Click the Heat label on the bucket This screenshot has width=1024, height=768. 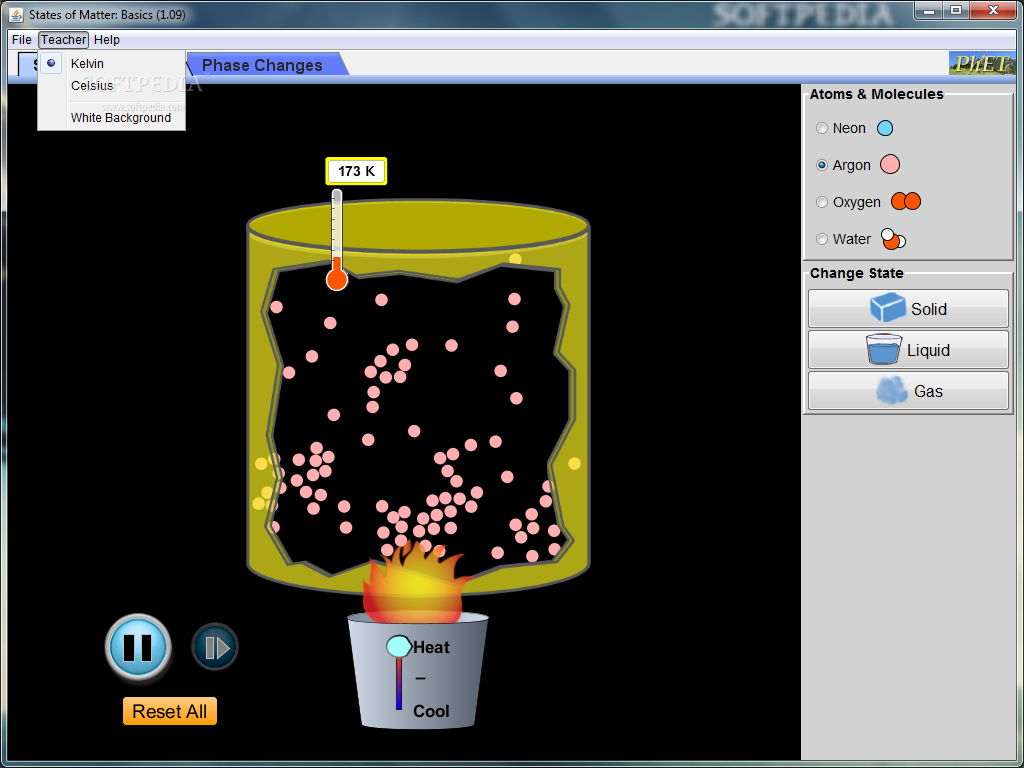(431, 647)
